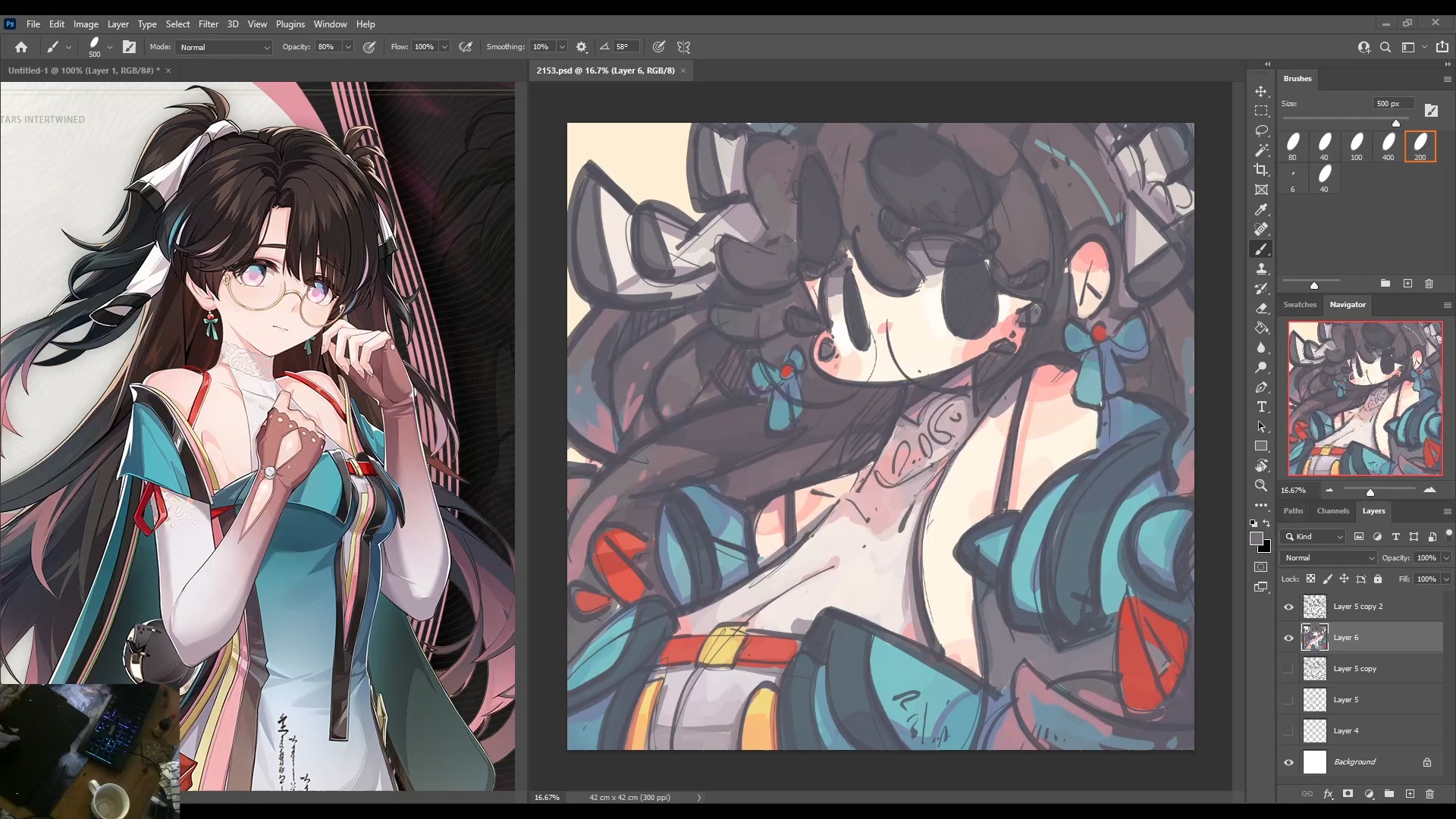Select the Clone Stamp tool
Screen dimensions: 1456x819
coord(1261,268)
